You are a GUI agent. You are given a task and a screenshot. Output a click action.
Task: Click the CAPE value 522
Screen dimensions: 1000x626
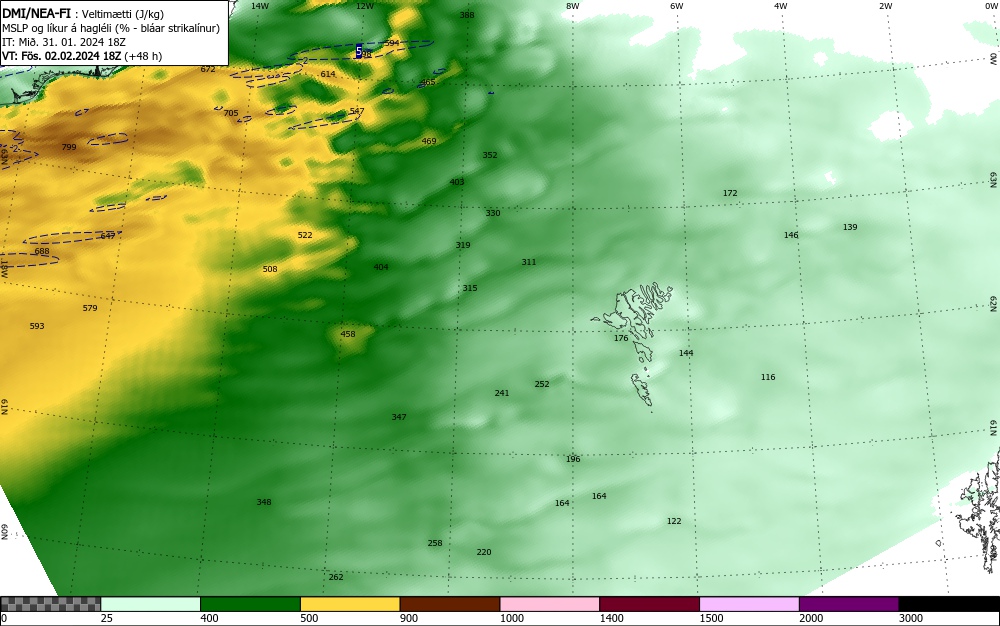305,235
